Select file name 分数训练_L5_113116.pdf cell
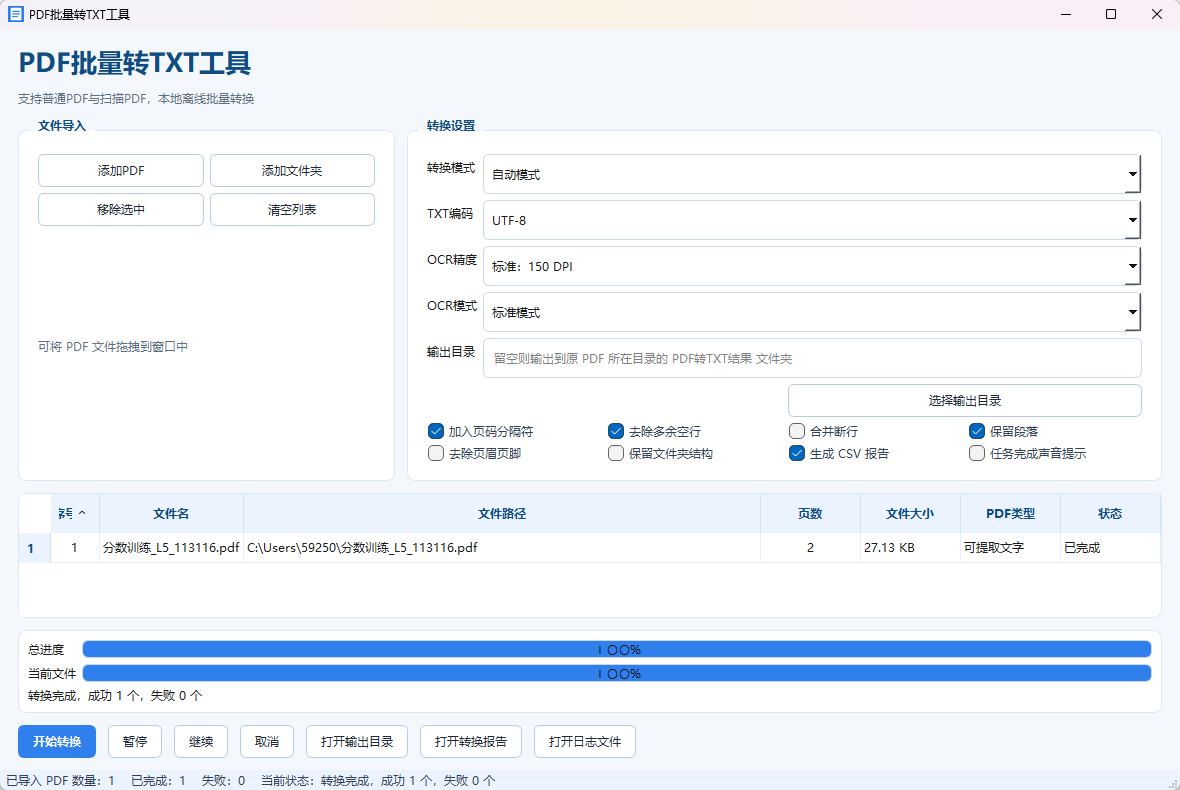The image size is (1180, 790). pos(171,548)
